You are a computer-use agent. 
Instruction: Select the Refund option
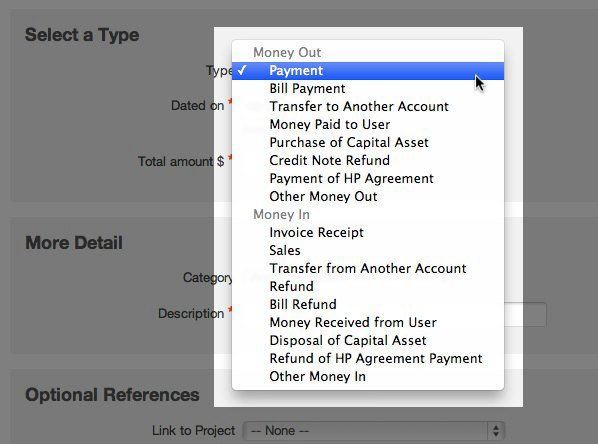[368, 286]
